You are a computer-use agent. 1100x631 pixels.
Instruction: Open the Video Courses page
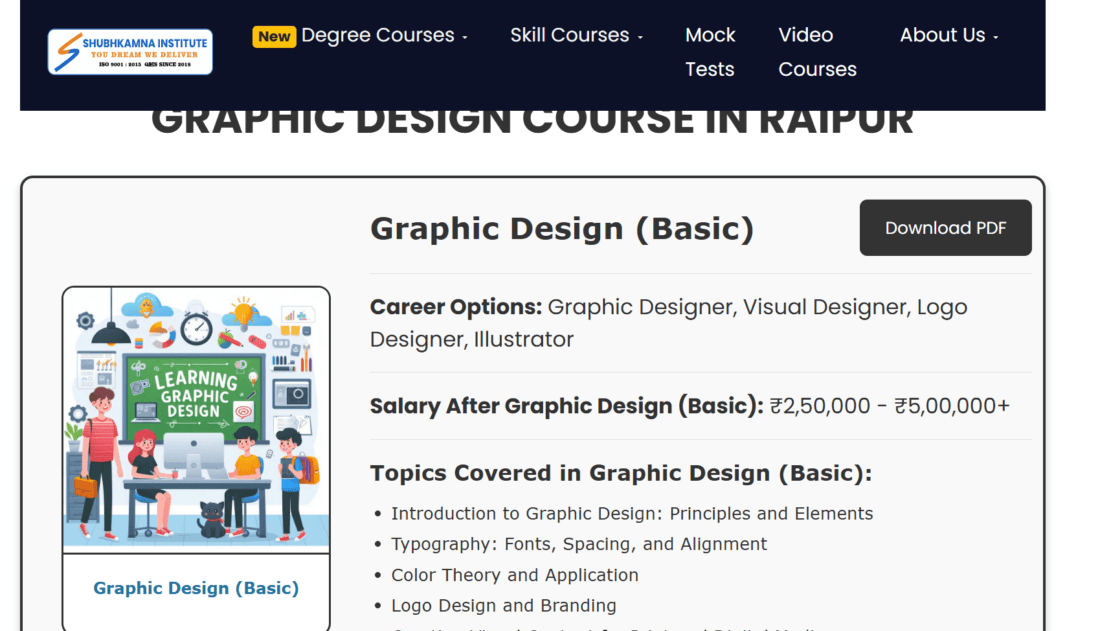pos(817,52)
